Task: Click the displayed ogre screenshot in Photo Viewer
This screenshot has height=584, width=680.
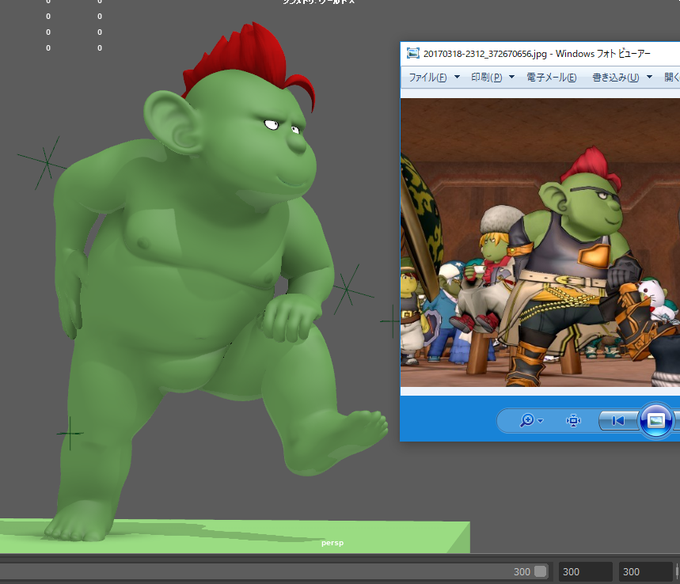Action: click(x=540, y=242)
